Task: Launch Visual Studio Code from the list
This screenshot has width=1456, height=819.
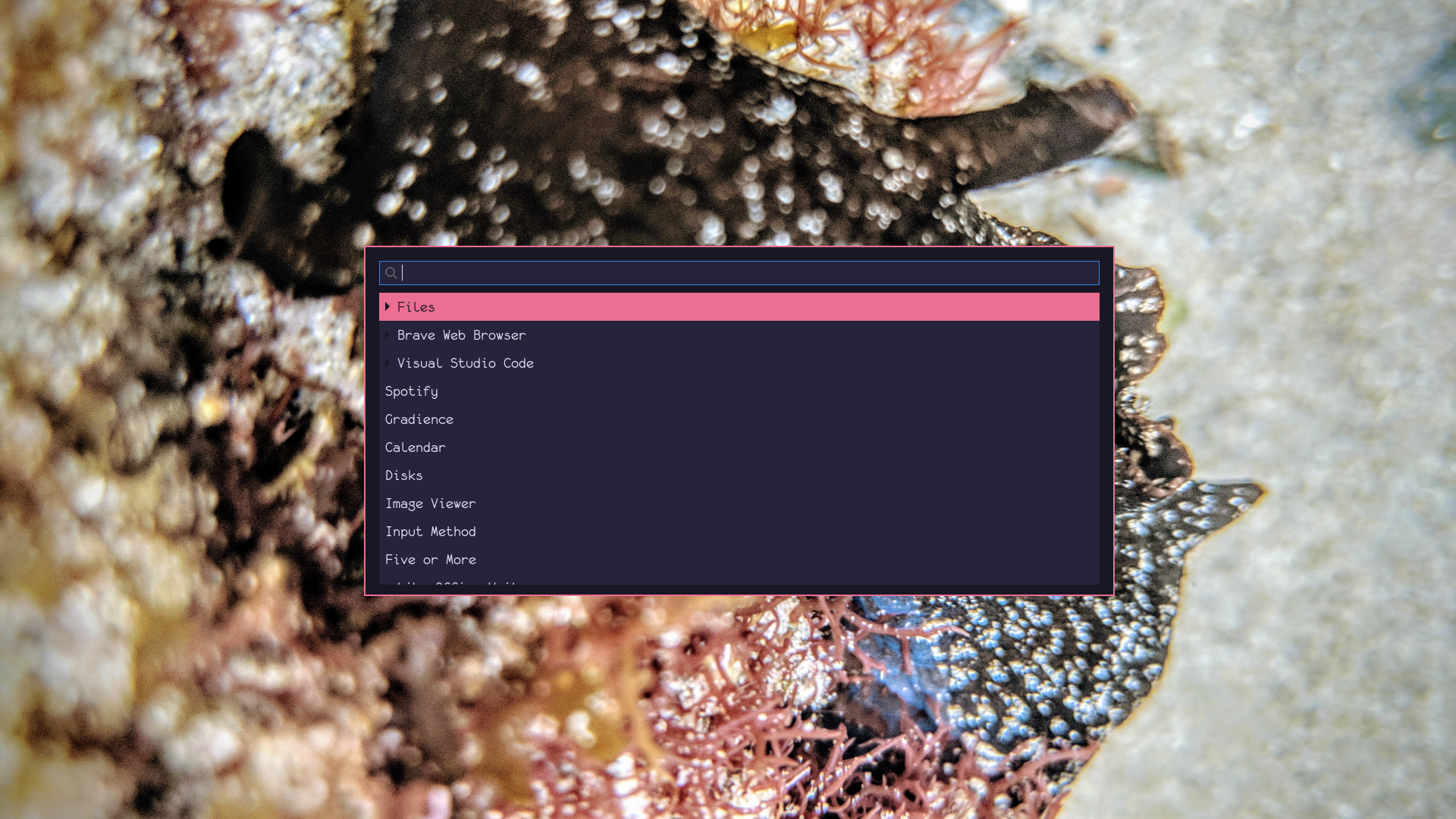Action: 465,363
